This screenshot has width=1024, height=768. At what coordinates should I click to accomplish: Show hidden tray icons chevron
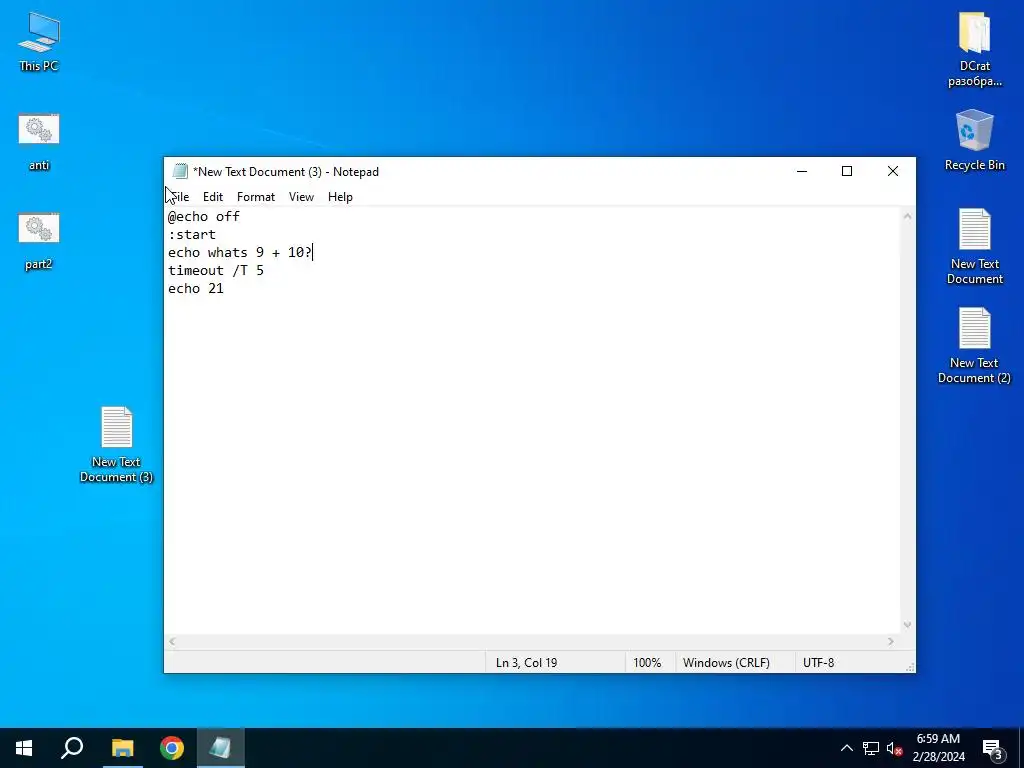coord(846,748)
